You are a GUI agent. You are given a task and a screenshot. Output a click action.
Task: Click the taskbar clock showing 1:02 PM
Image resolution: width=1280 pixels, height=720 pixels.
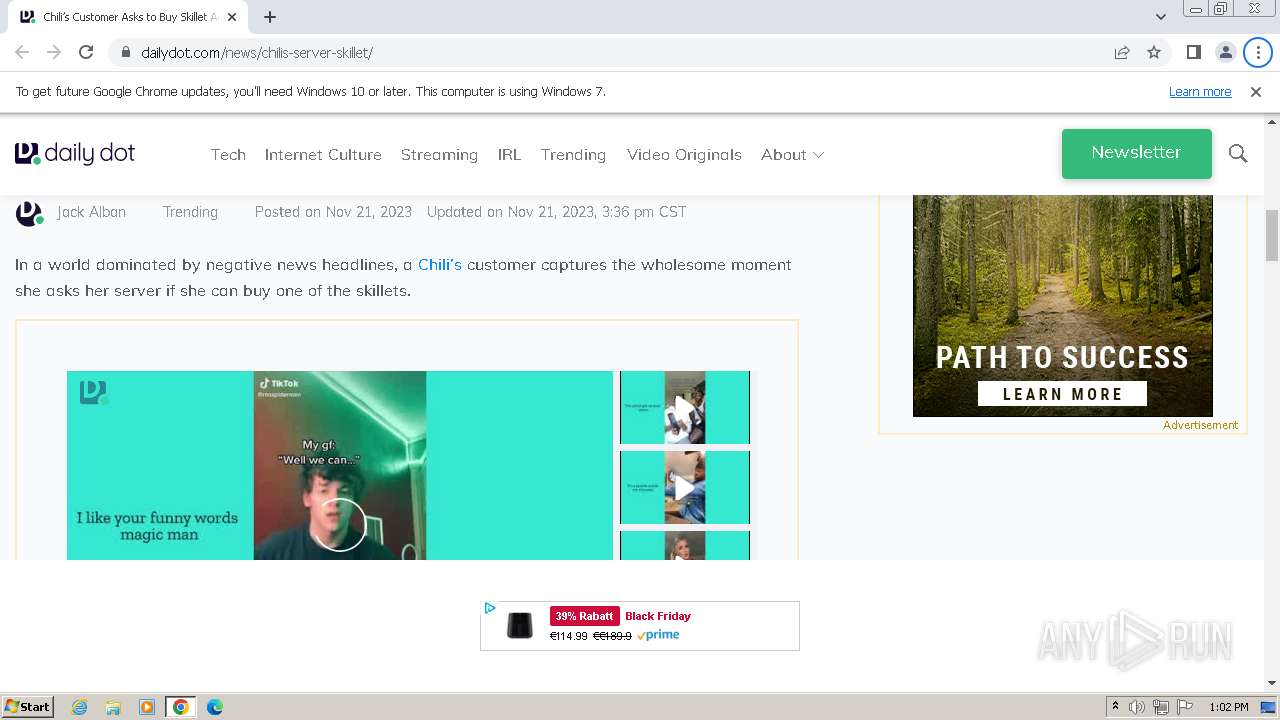1229,707
